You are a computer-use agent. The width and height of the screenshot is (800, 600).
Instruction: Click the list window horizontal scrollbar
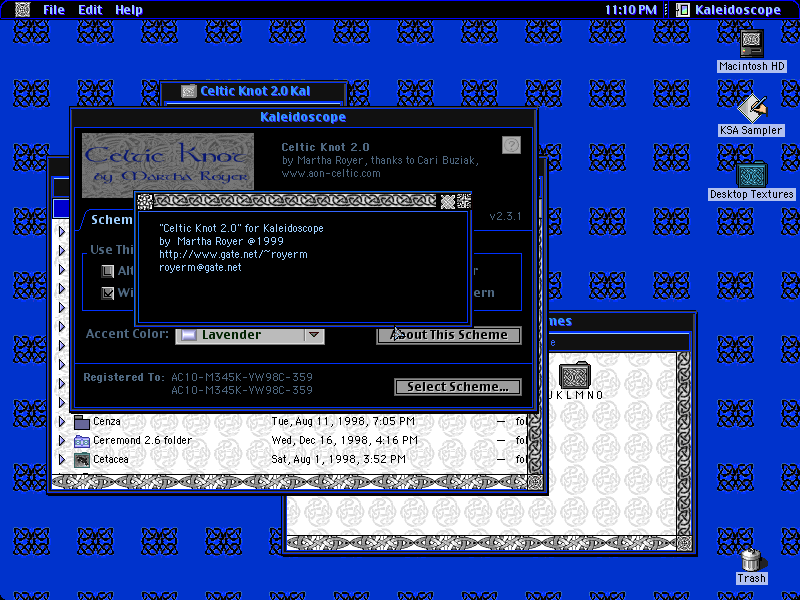click(x=290, y=482)
